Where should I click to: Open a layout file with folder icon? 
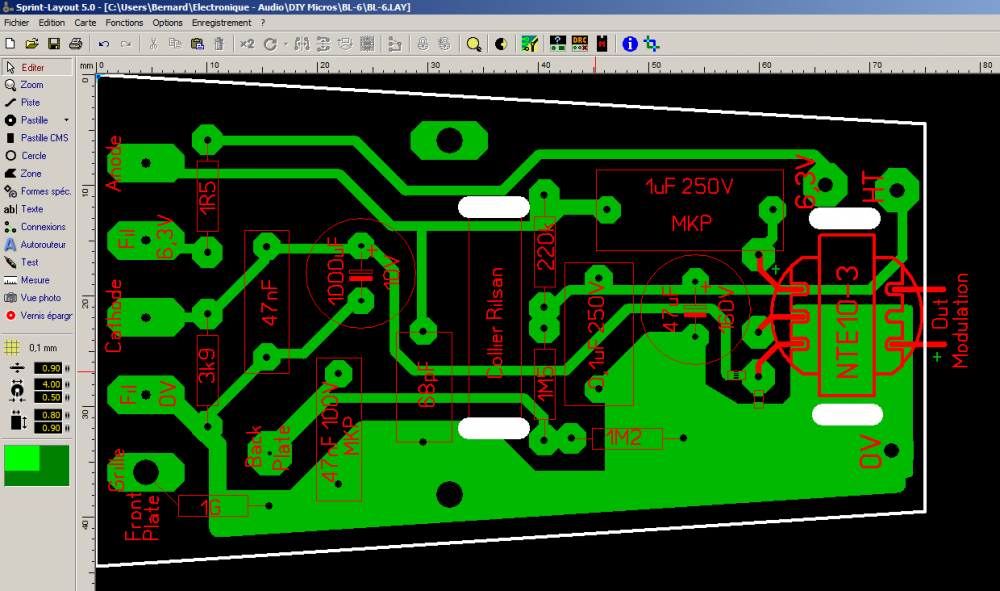tap(32, 44)
